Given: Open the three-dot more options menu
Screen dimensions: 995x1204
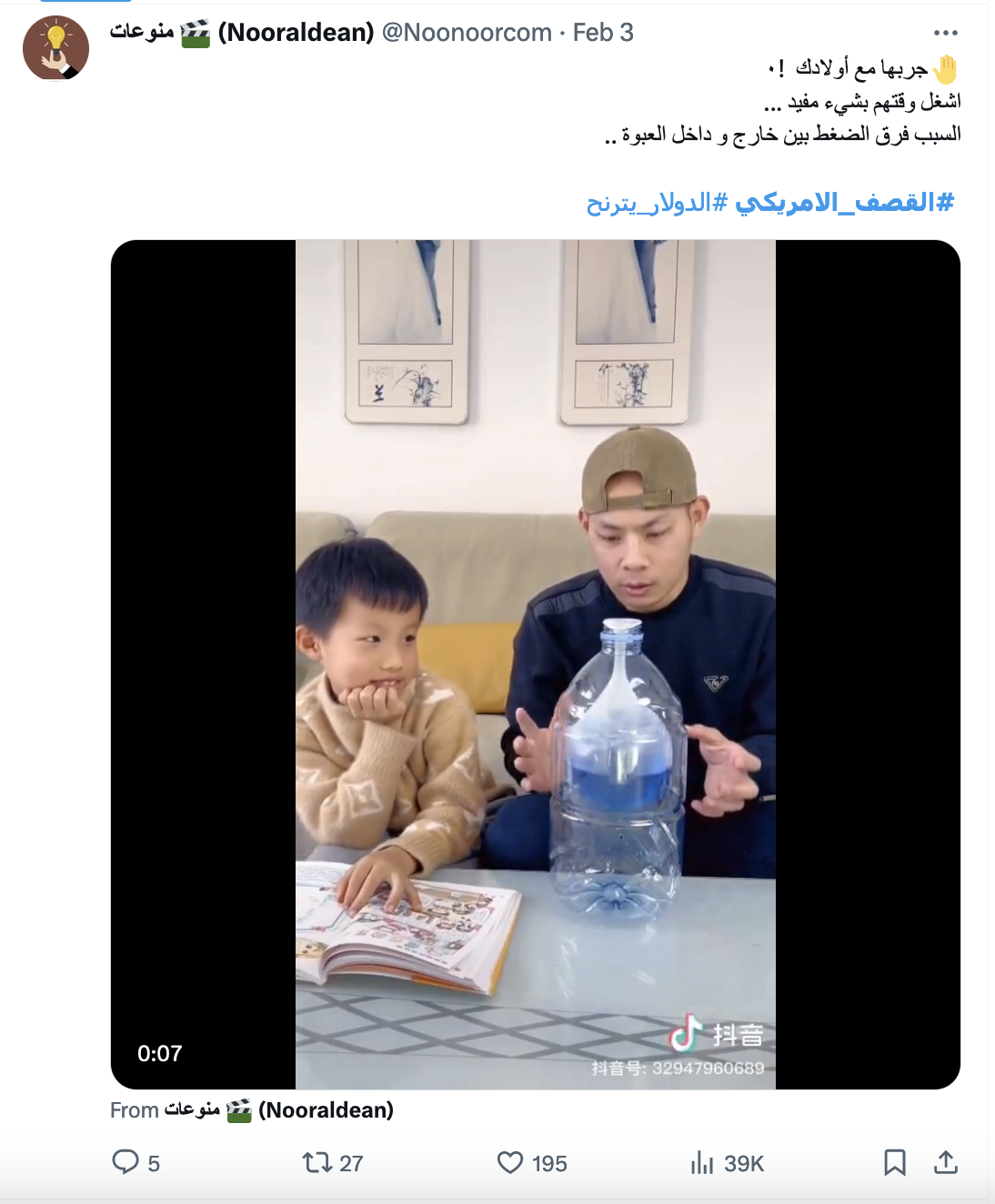Looking at the screenshot, I should pyautogui.click(x=946, y=33).
